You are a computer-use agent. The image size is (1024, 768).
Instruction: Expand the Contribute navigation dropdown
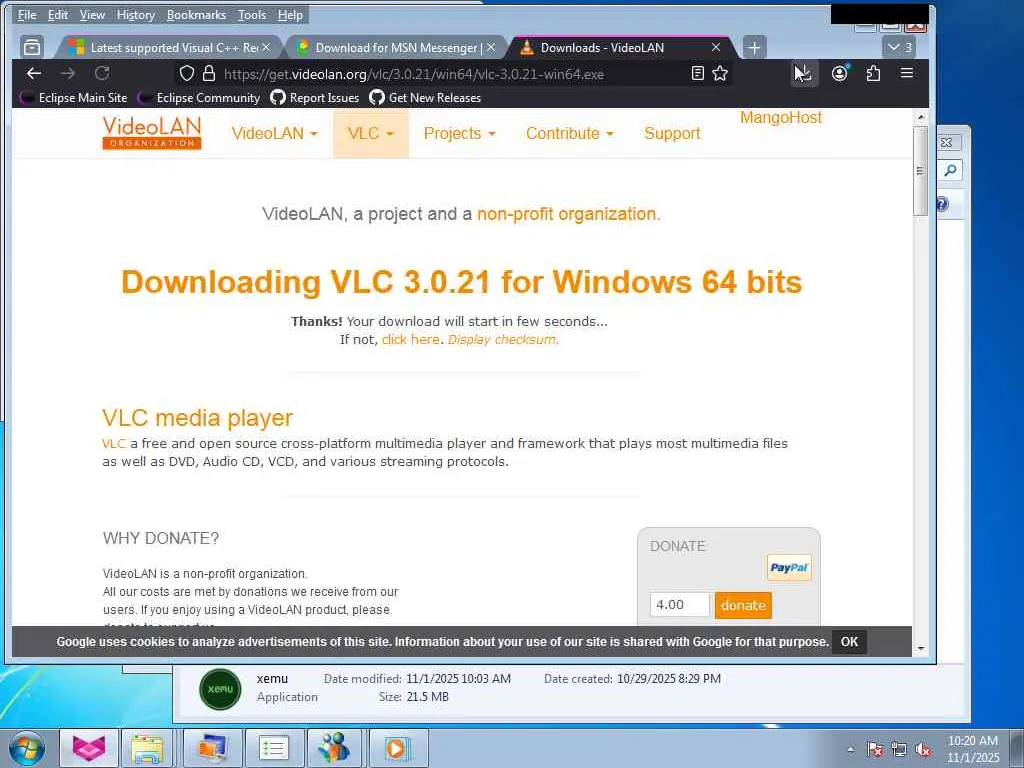pyautogui.click(x=569, y=133)
